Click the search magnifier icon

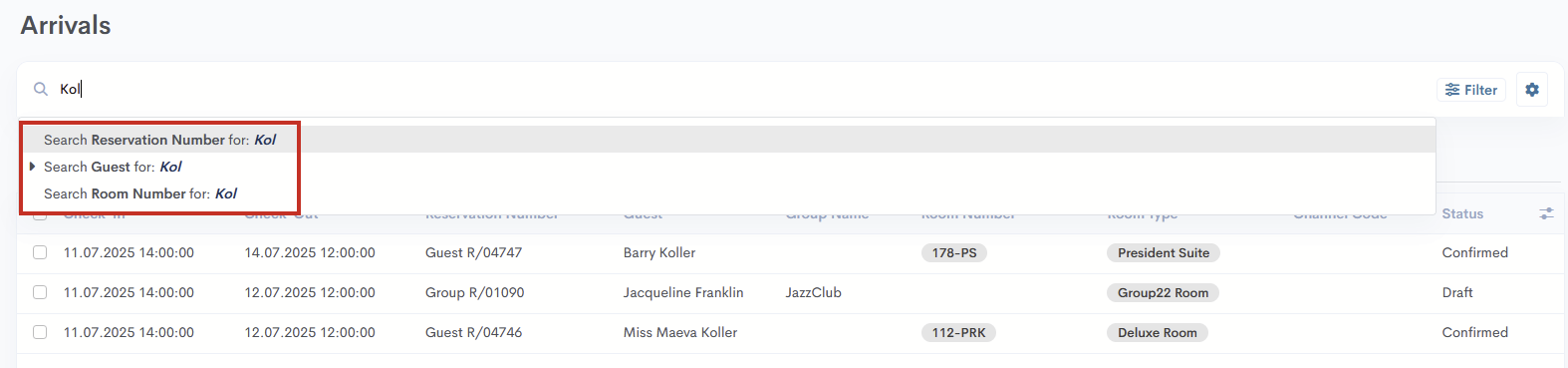(x=41, y=89)
